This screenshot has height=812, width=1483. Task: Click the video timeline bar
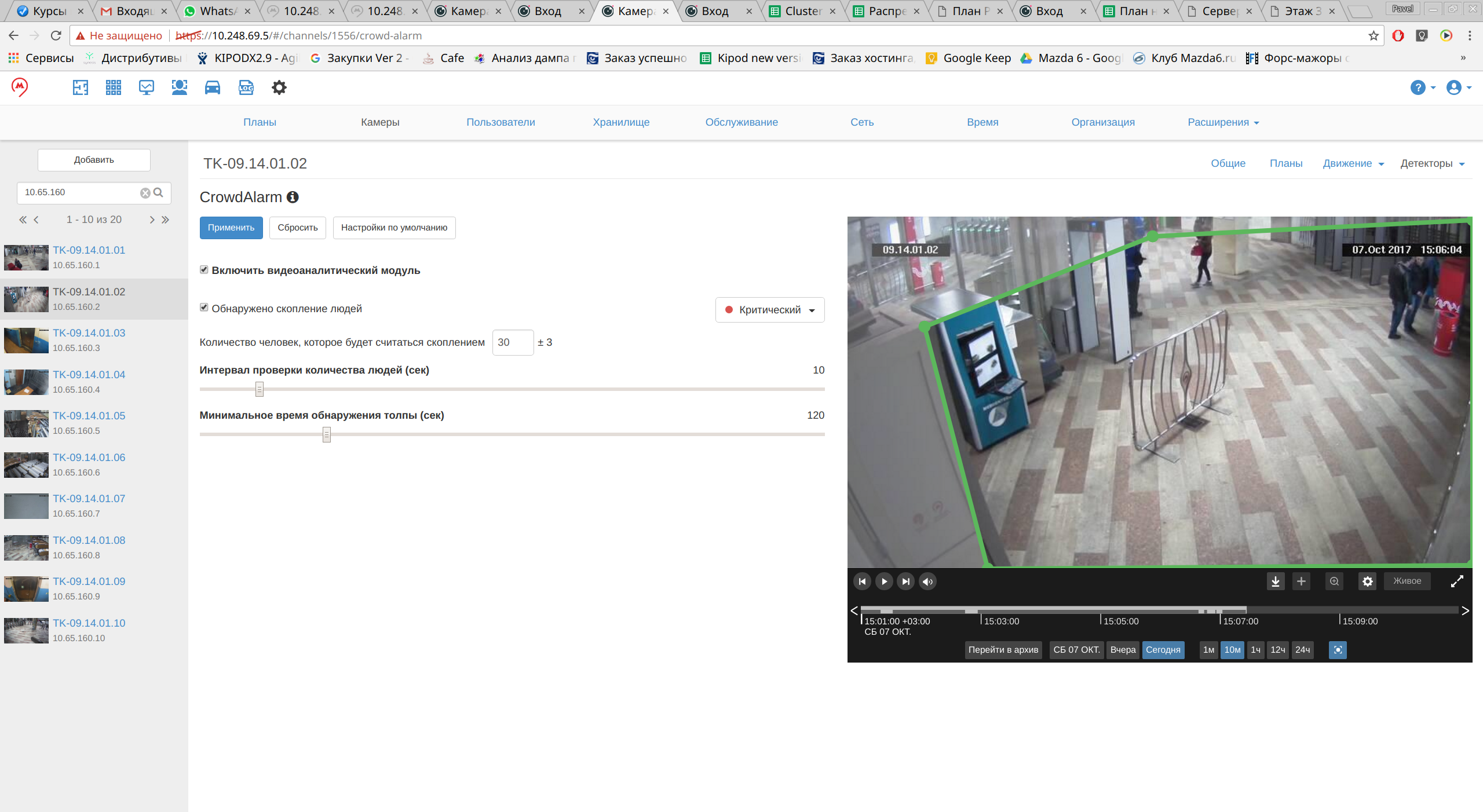pos(1160,610)
